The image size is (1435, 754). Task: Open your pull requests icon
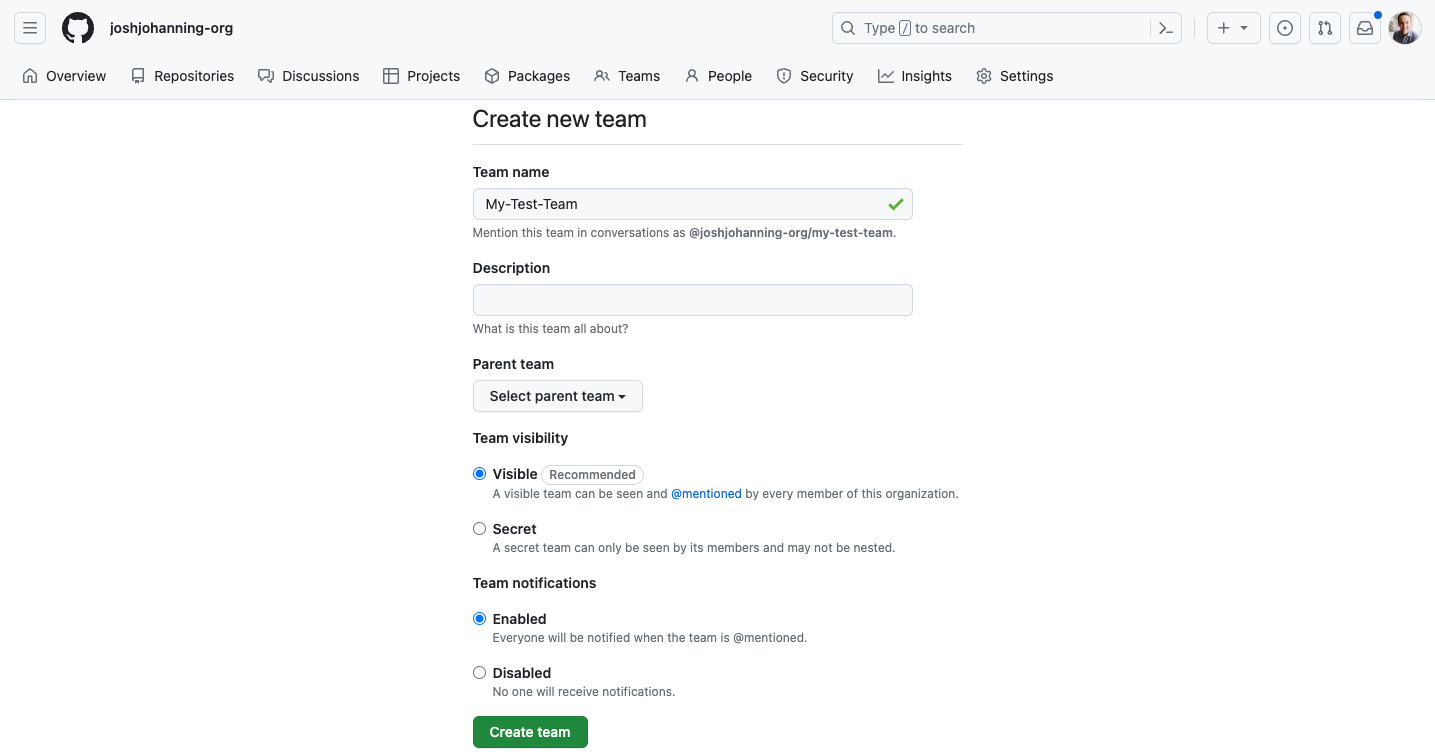1324,28
